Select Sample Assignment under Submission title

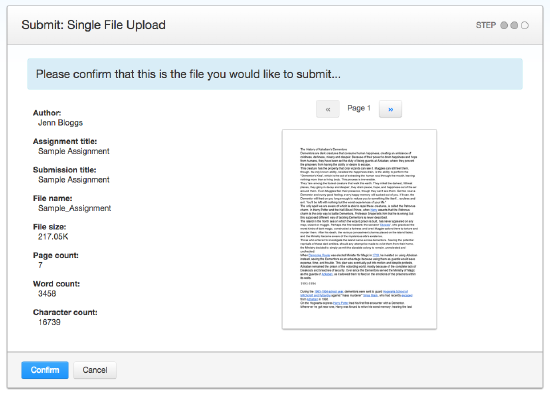(x=74, y=180)
